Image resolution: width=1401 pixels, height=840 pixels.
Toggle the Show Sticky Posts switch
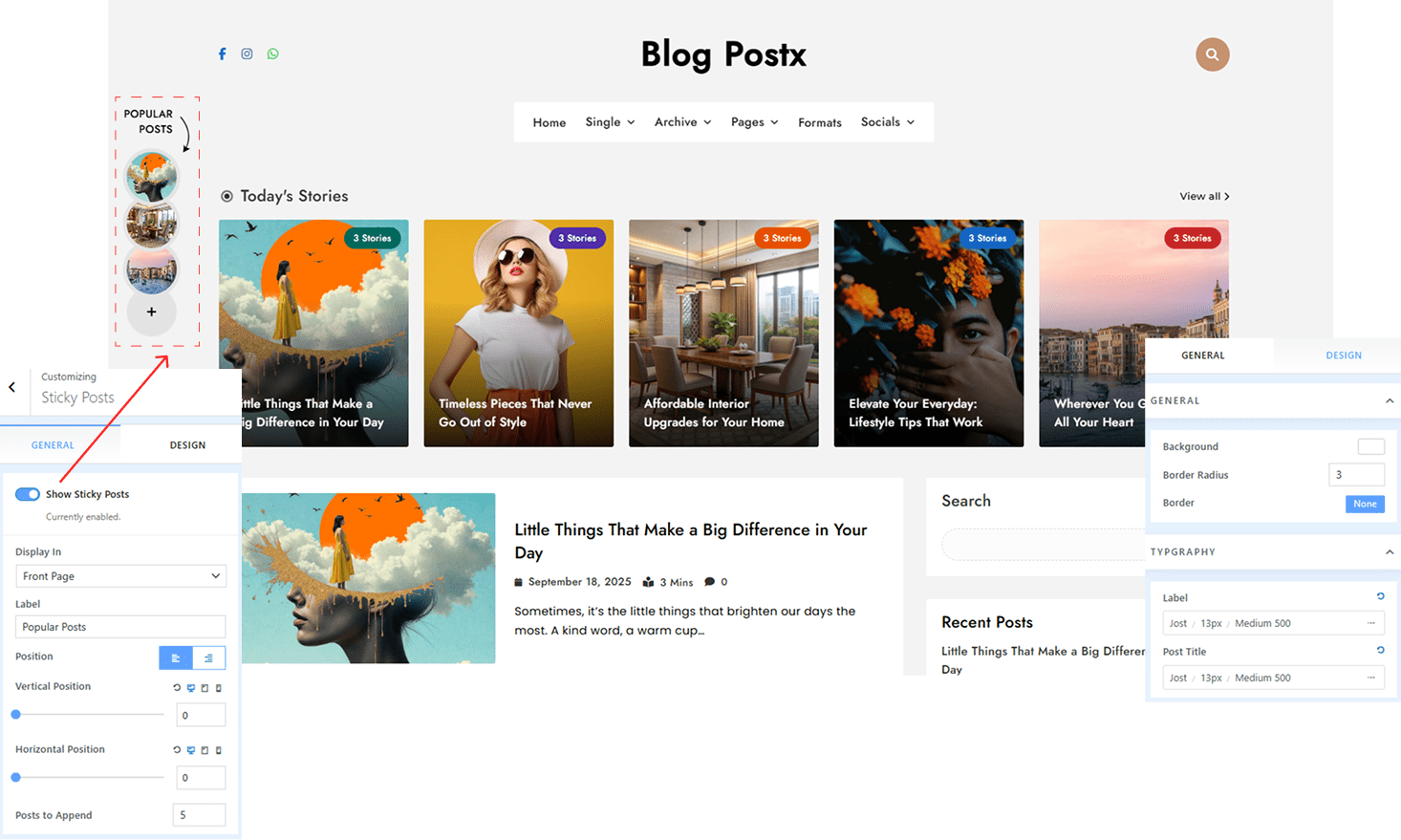click(x=28, y=494)
